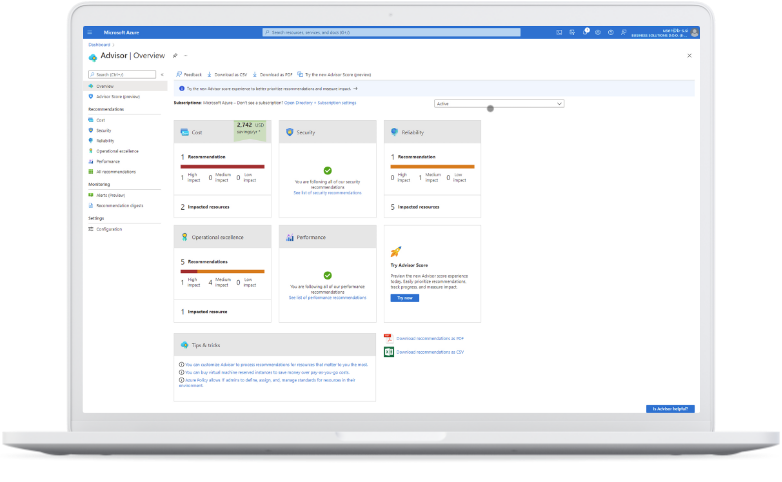Select Overview in the left menu

[x=125, y=86]
